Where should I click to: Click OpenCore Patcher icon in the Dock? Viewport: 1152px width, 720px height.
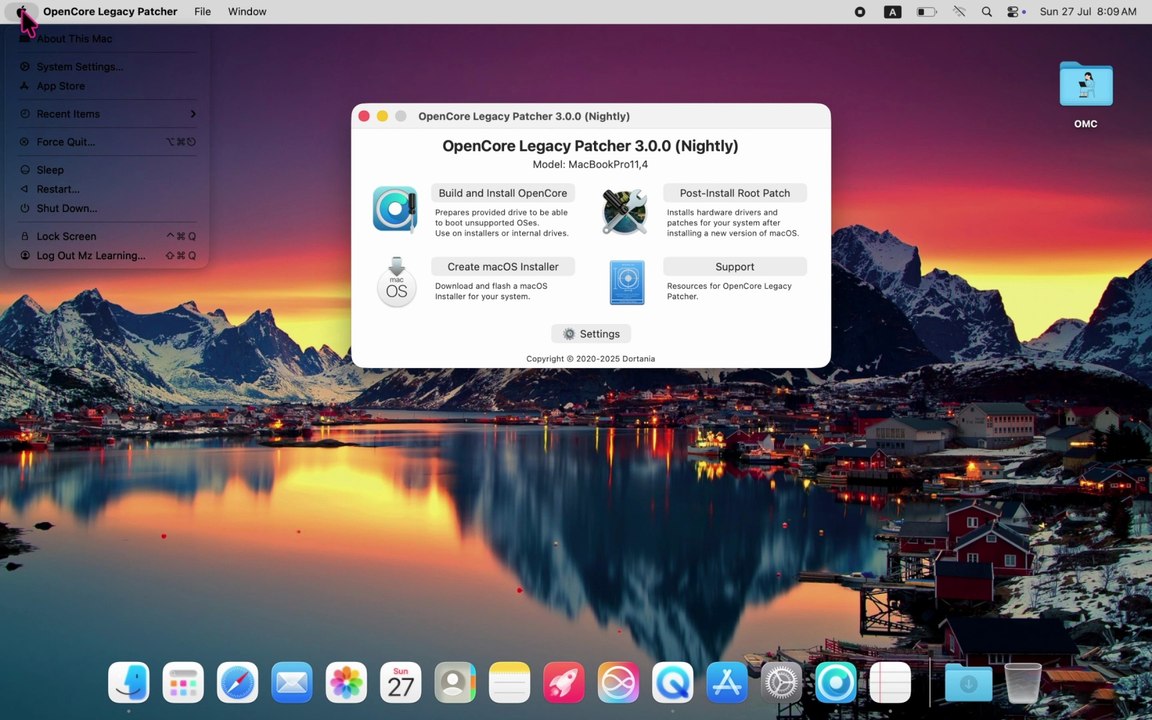click(835, 682)
